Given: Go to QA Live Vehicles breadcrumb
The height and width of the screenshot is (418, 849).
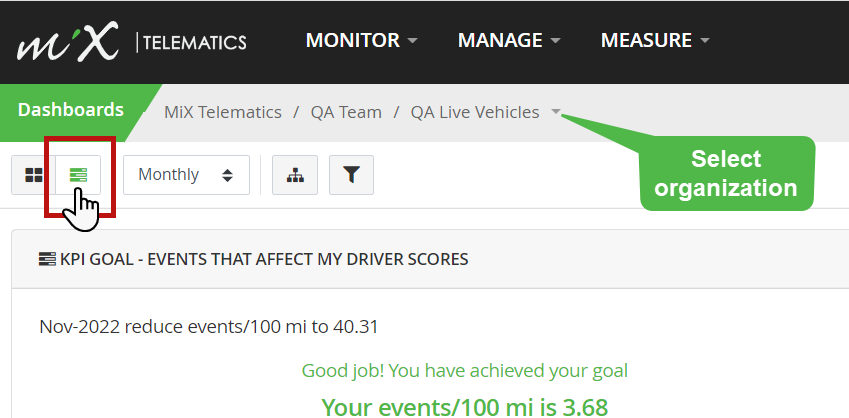Looking at the screenshot, I should pos(475,112).
